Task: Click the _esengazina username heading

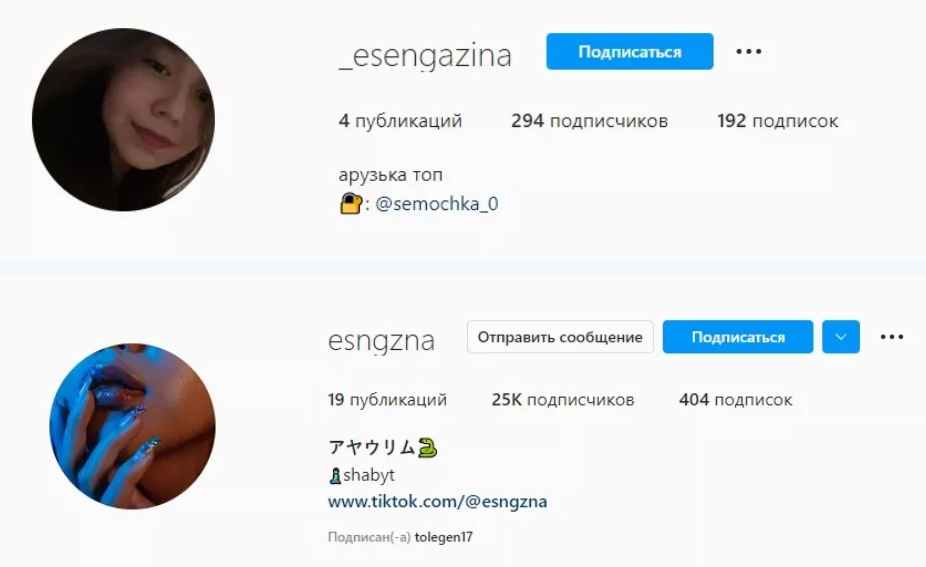Action: pos(425,56)
